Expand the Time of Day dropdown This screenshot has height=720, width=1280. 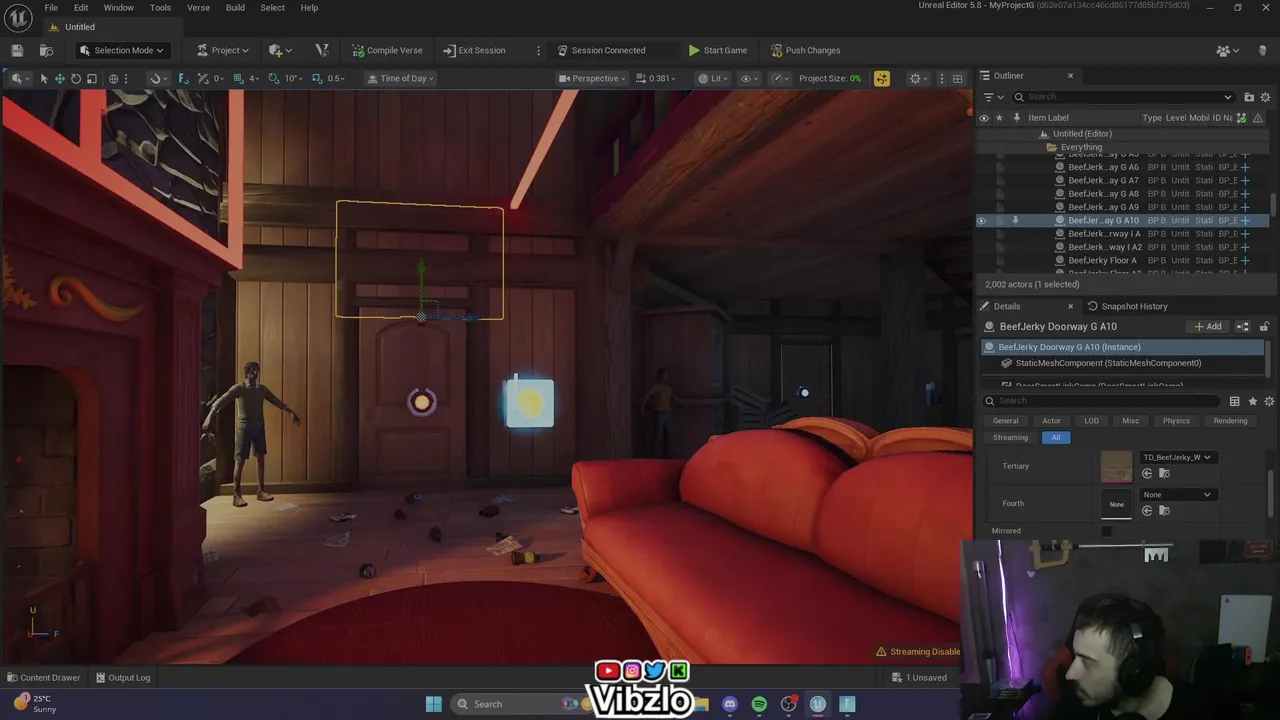(401, 78)
